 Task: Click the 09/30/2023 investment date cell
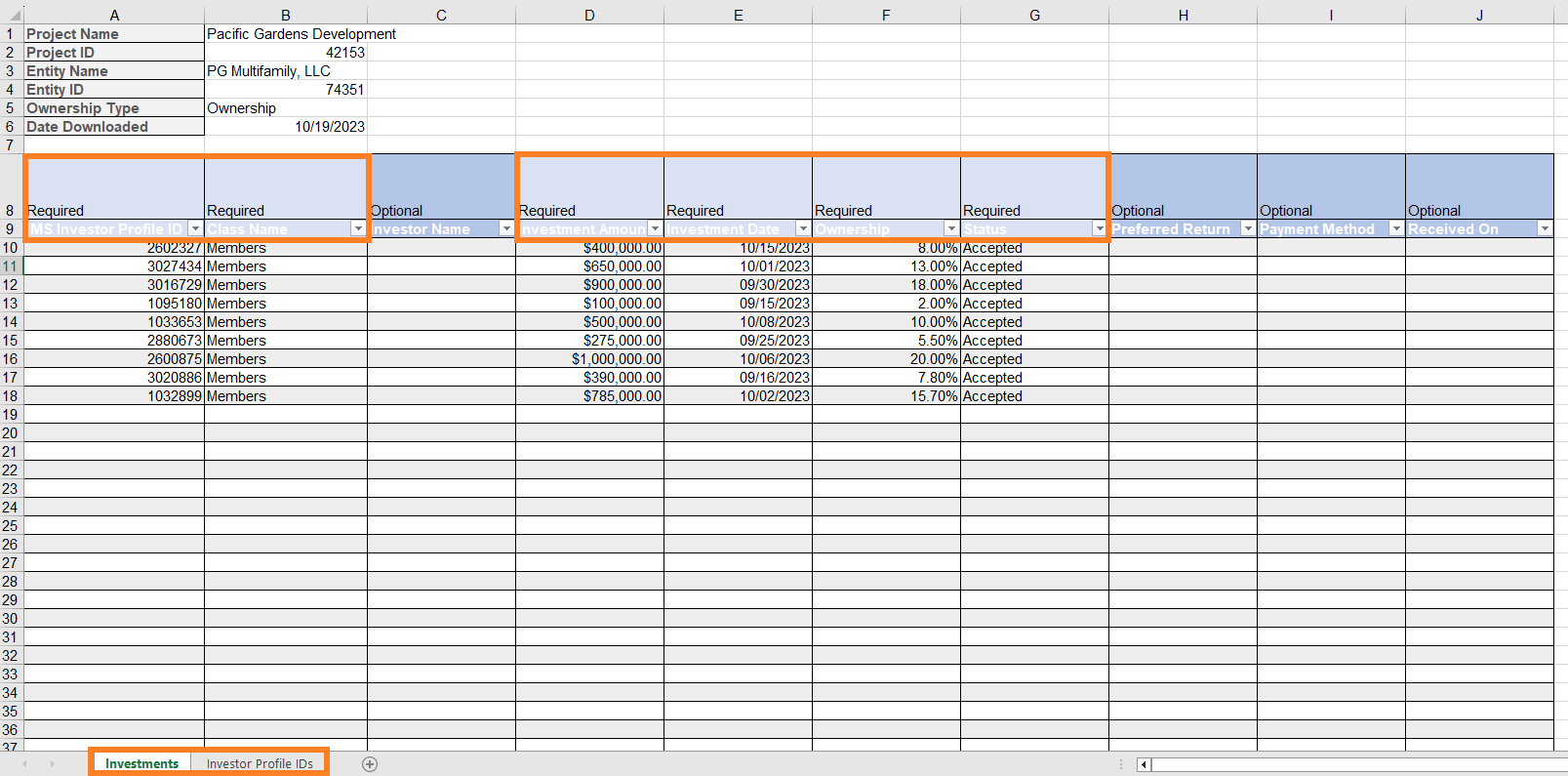(738, 285)
